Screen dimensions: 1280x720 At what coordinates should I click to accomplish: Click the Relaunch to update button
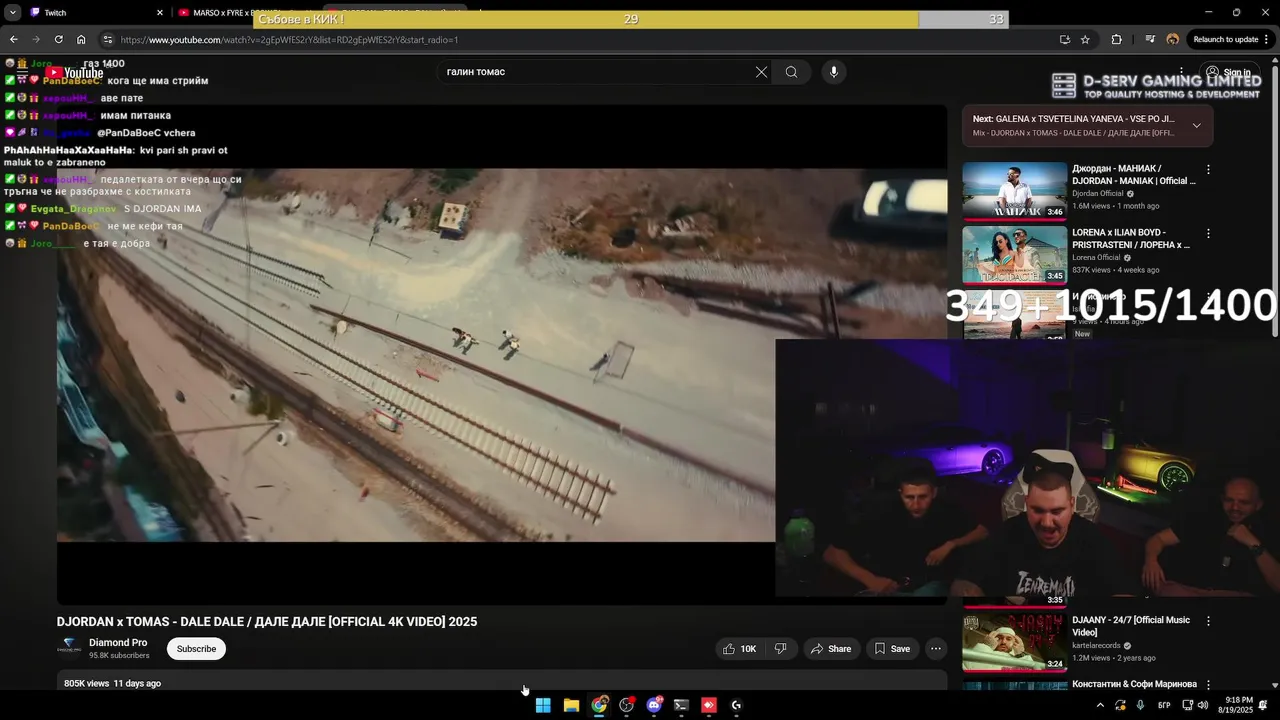tap(1226, 40)
